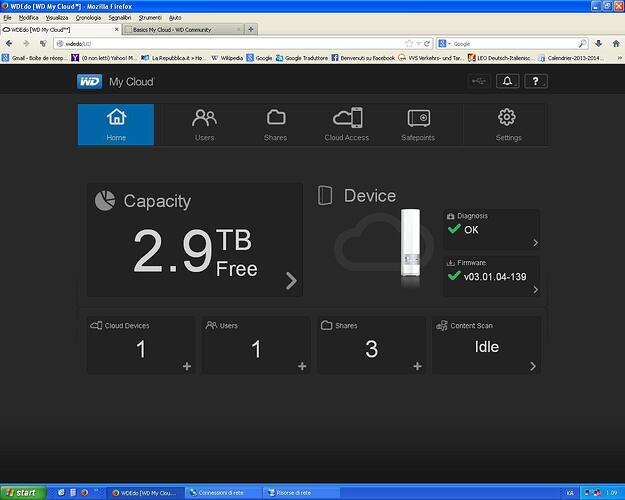Open the Modifica menu
This screenshot has width=625, height=500.
(x=28, y=18)
